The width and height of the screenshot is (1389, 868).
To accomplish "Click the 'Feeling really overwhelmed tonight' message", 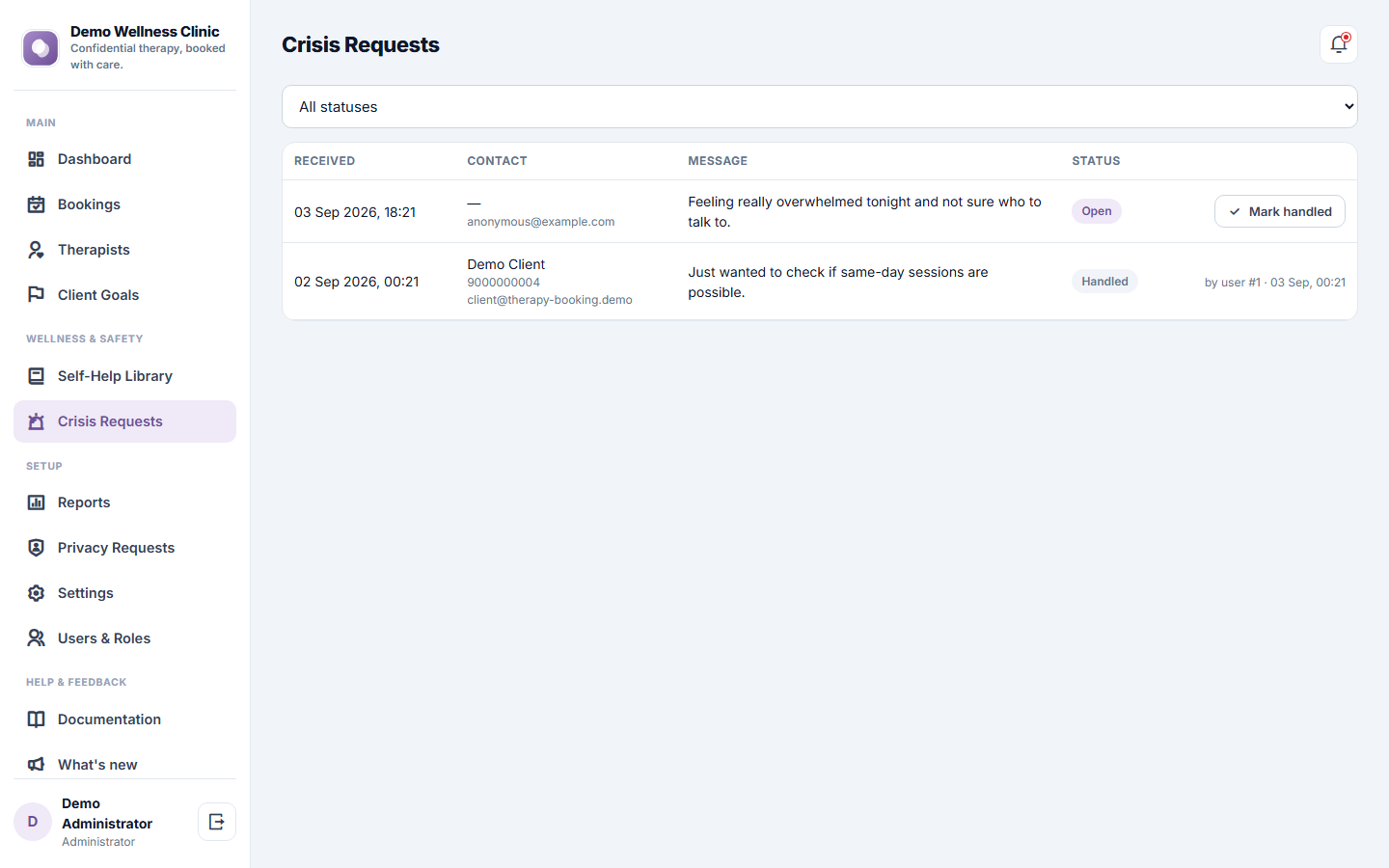I will pyautogui.click(x=864, y=211).
